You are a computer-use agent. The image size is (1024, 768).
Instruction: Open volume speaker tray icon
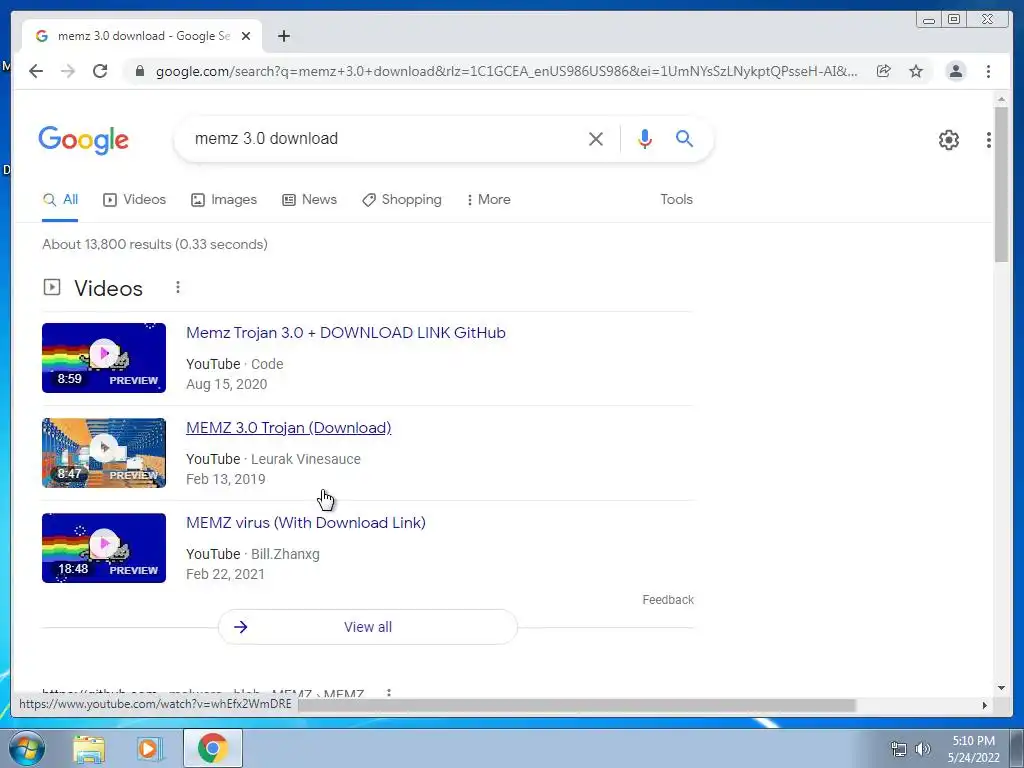tap(922, 749)
